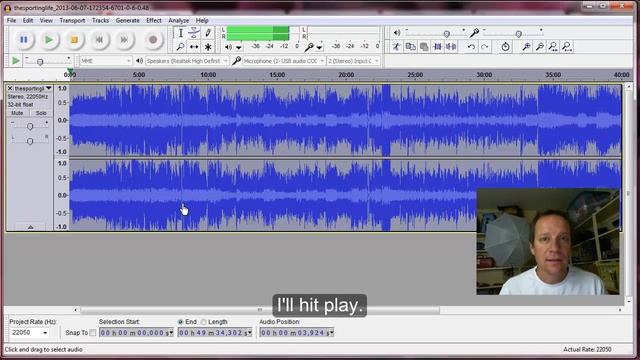Open the input meter options dropdown arrow
640x360 pixels.
[x=319, y=48]
